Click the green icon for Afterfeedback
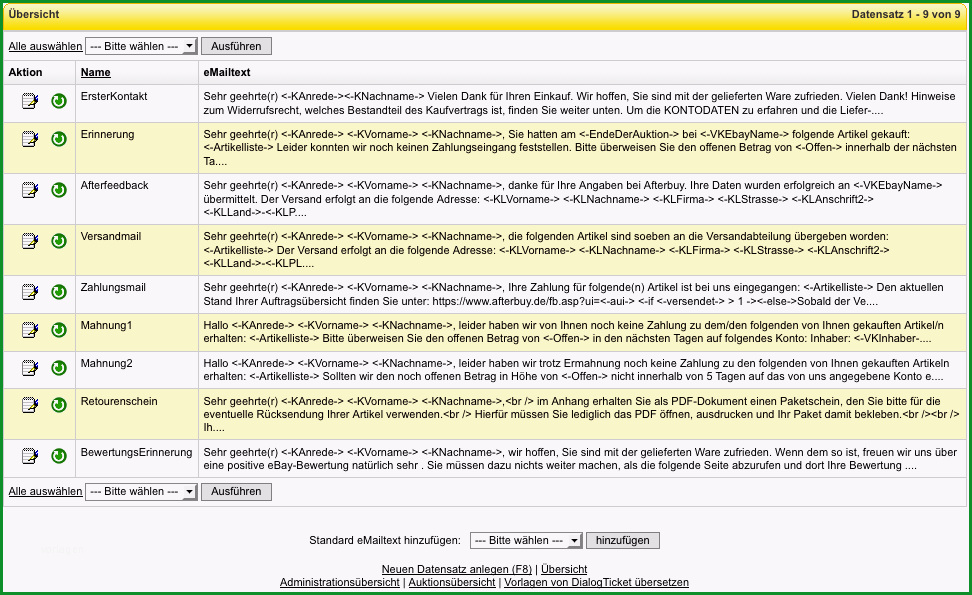Image resolution: width=972 pixels, height=595 pixels. pyautogui.click(x=59, y=190)
